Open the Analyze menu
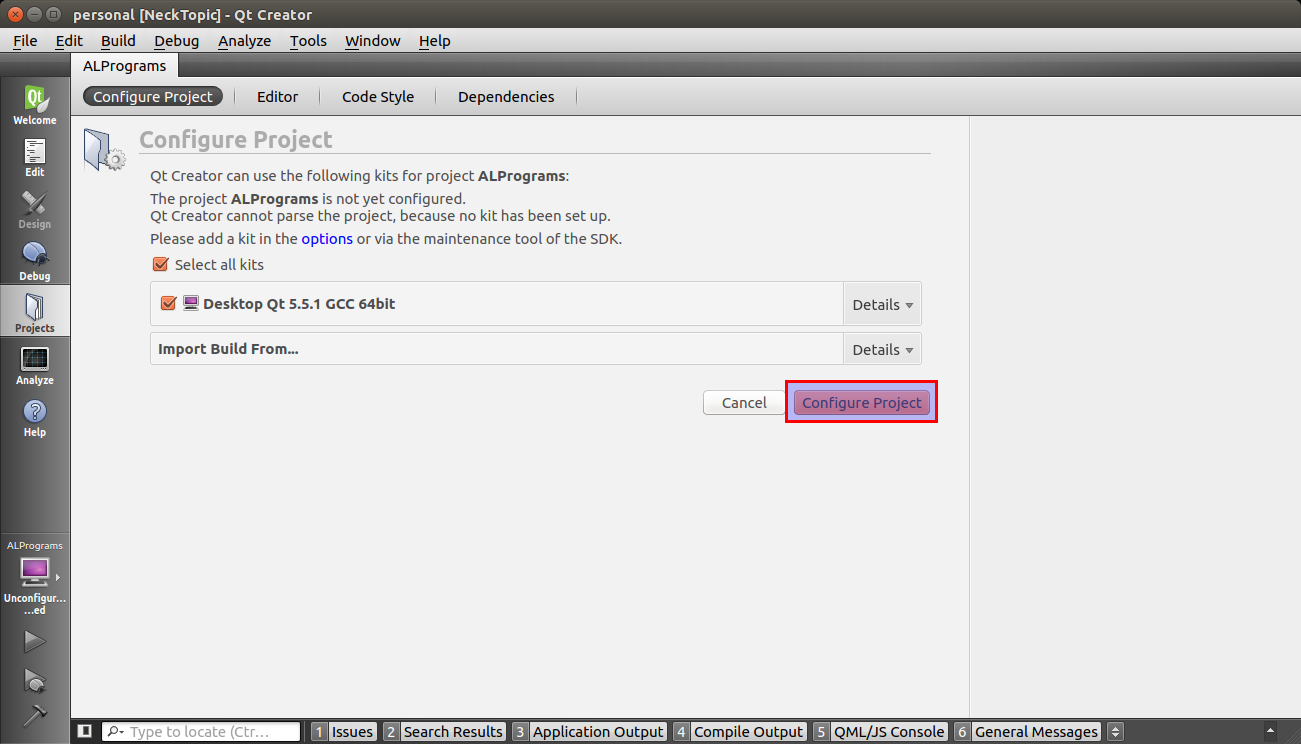Viewport: 1301px width, 744px height. (245, 41)
